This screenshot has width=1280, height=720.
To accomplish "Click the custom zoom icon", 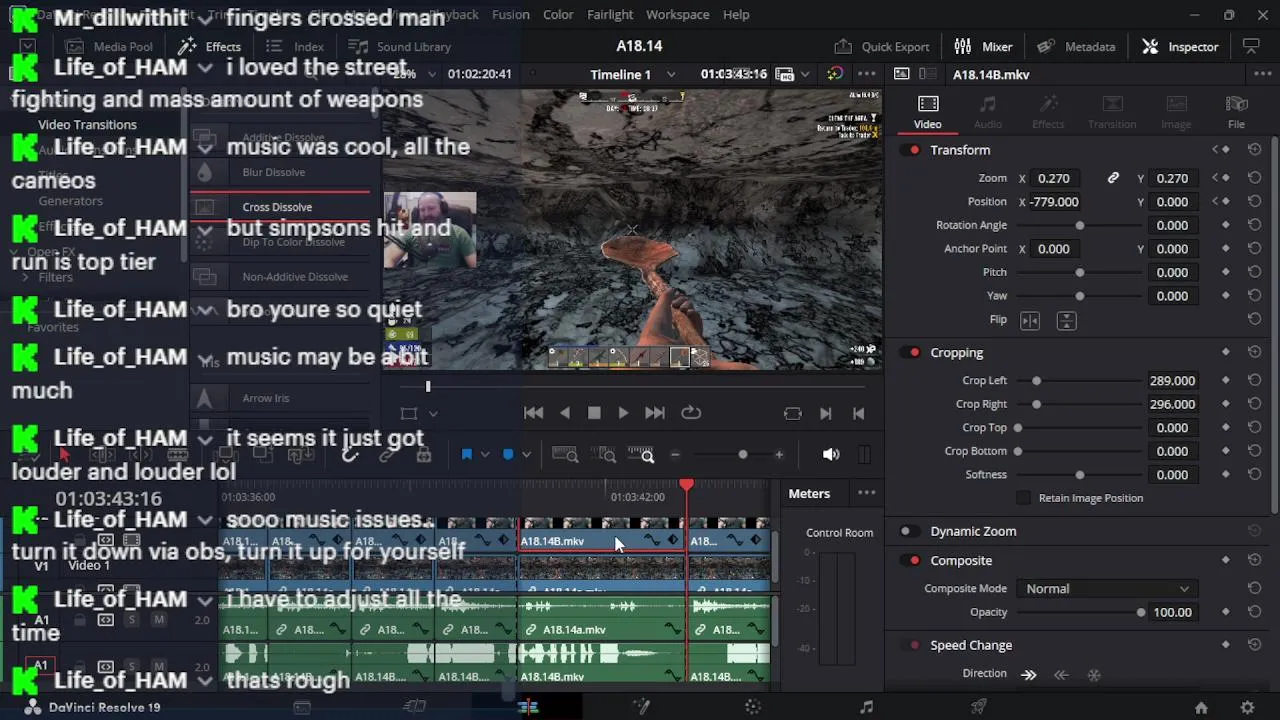I will (642, 455).
